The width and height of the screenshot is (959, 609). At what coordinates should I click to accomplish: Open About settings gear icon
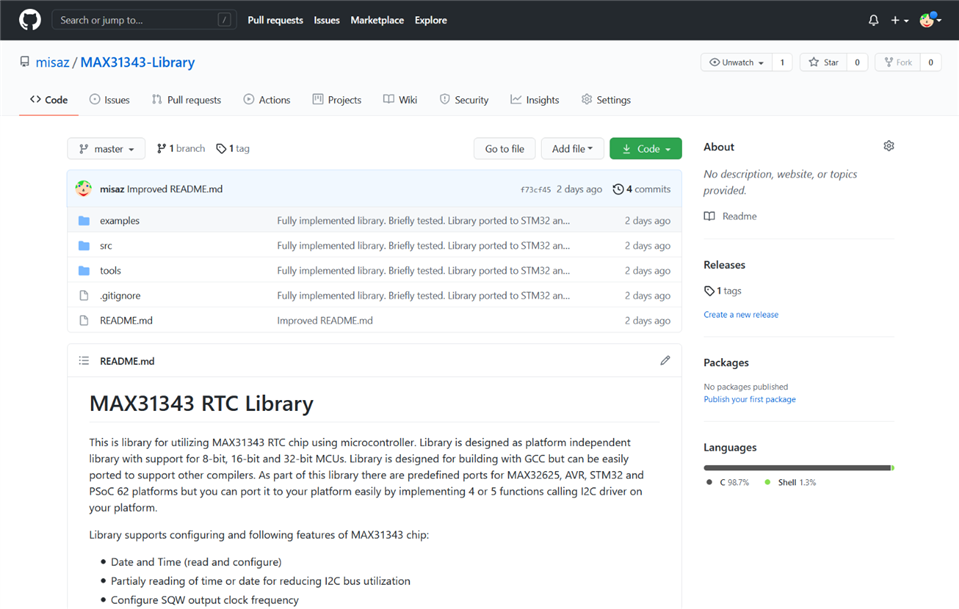[888, 147]
